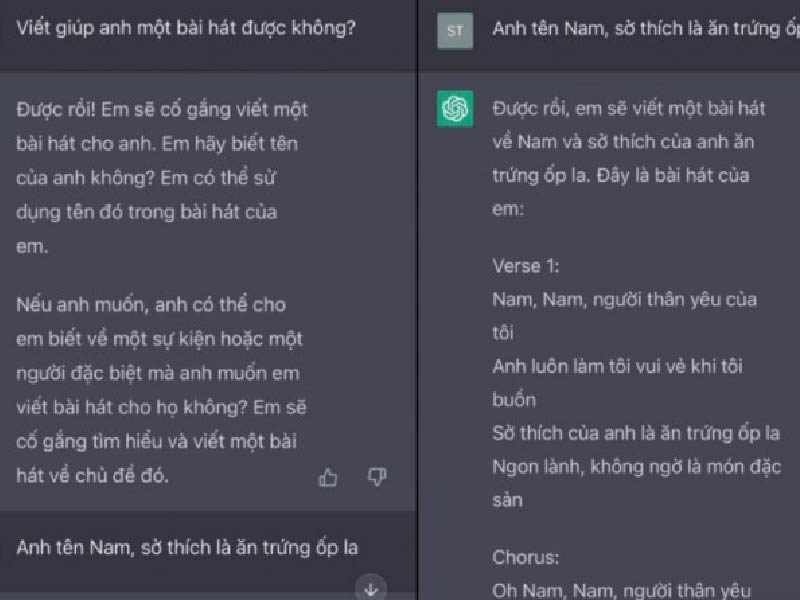Click the "Chorus:" heading

pyautogui.click(x=528, y=556)
